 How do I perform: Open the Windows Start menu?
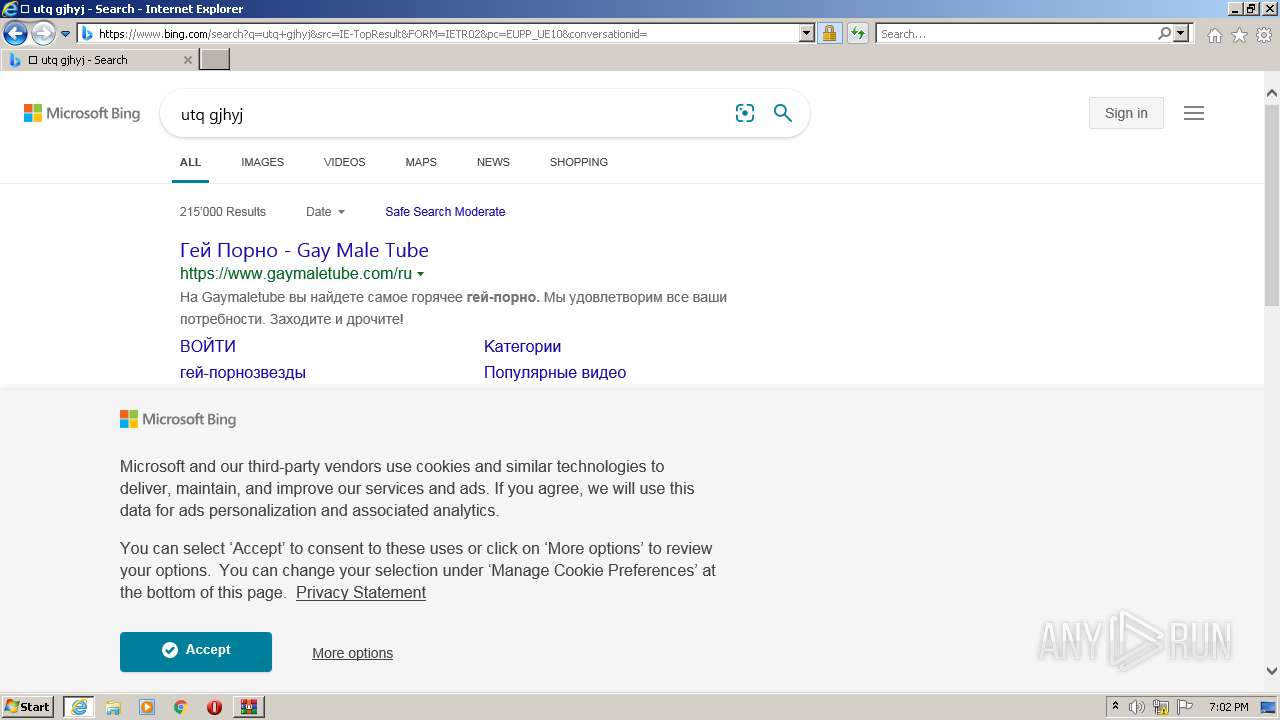pyautogui.click(x=28, y=706)
